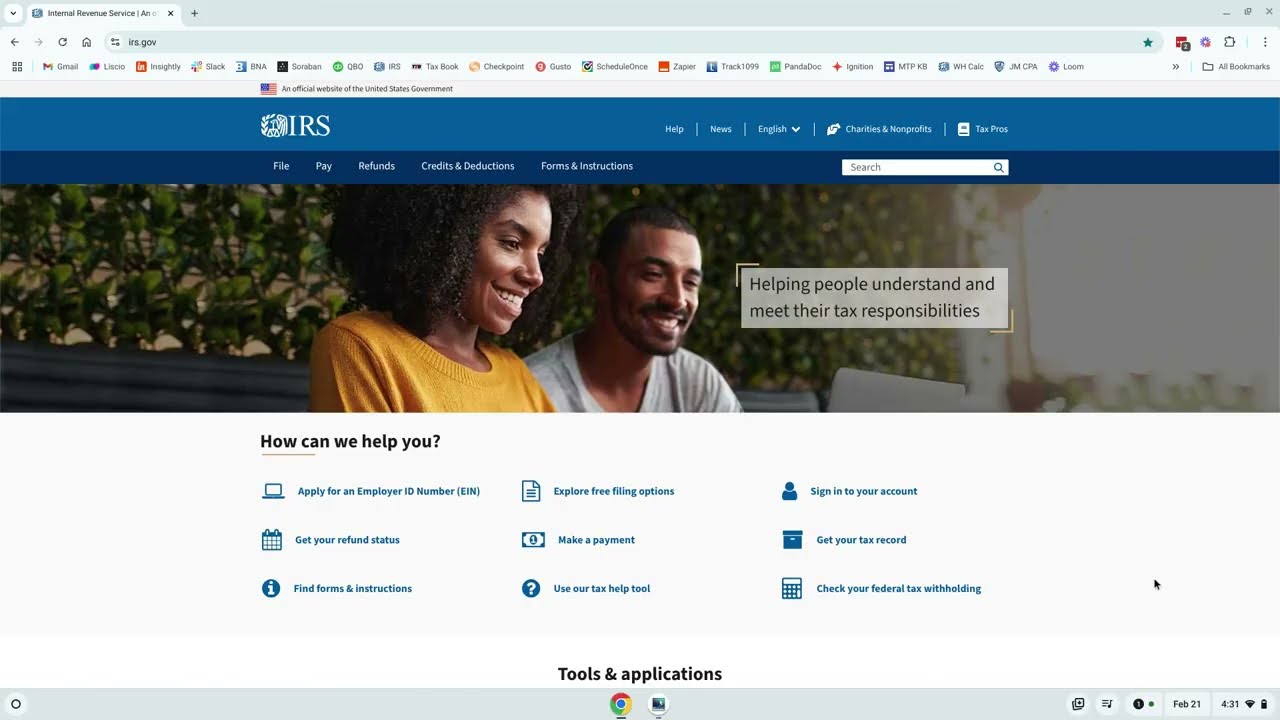Click Check your federal tax withholding link
This screenshot has width=1280, height=720.
(x=899, y=588)
